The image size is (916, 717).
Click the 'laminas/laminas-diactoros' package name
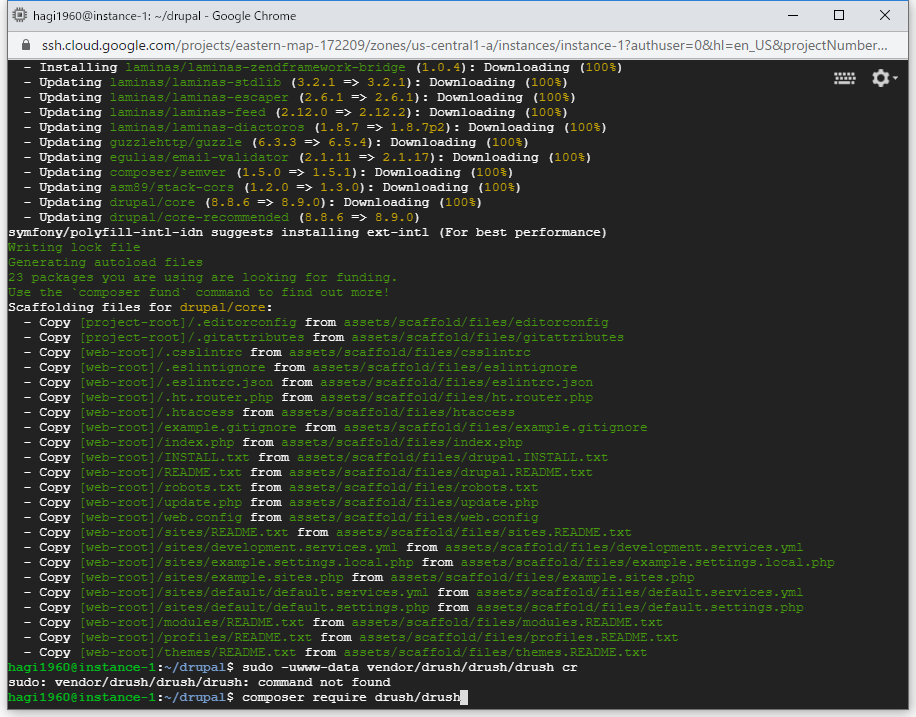[x=207, y=127]
